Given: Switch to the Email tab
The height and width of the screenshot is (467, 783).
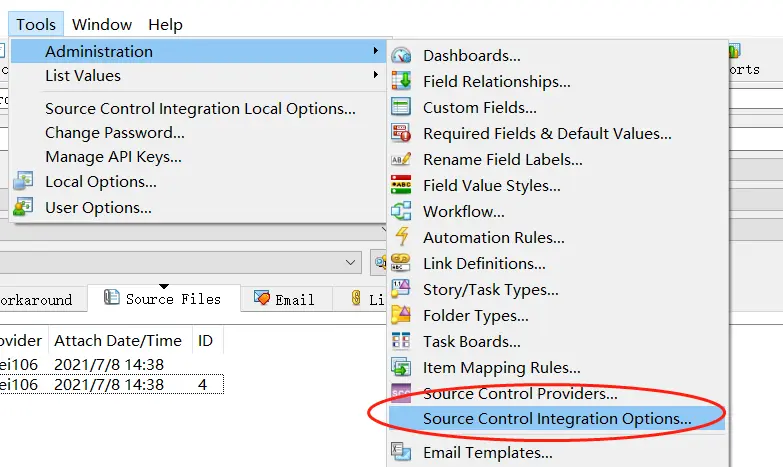Looking at the screenshot, I should tap(285, 299).
